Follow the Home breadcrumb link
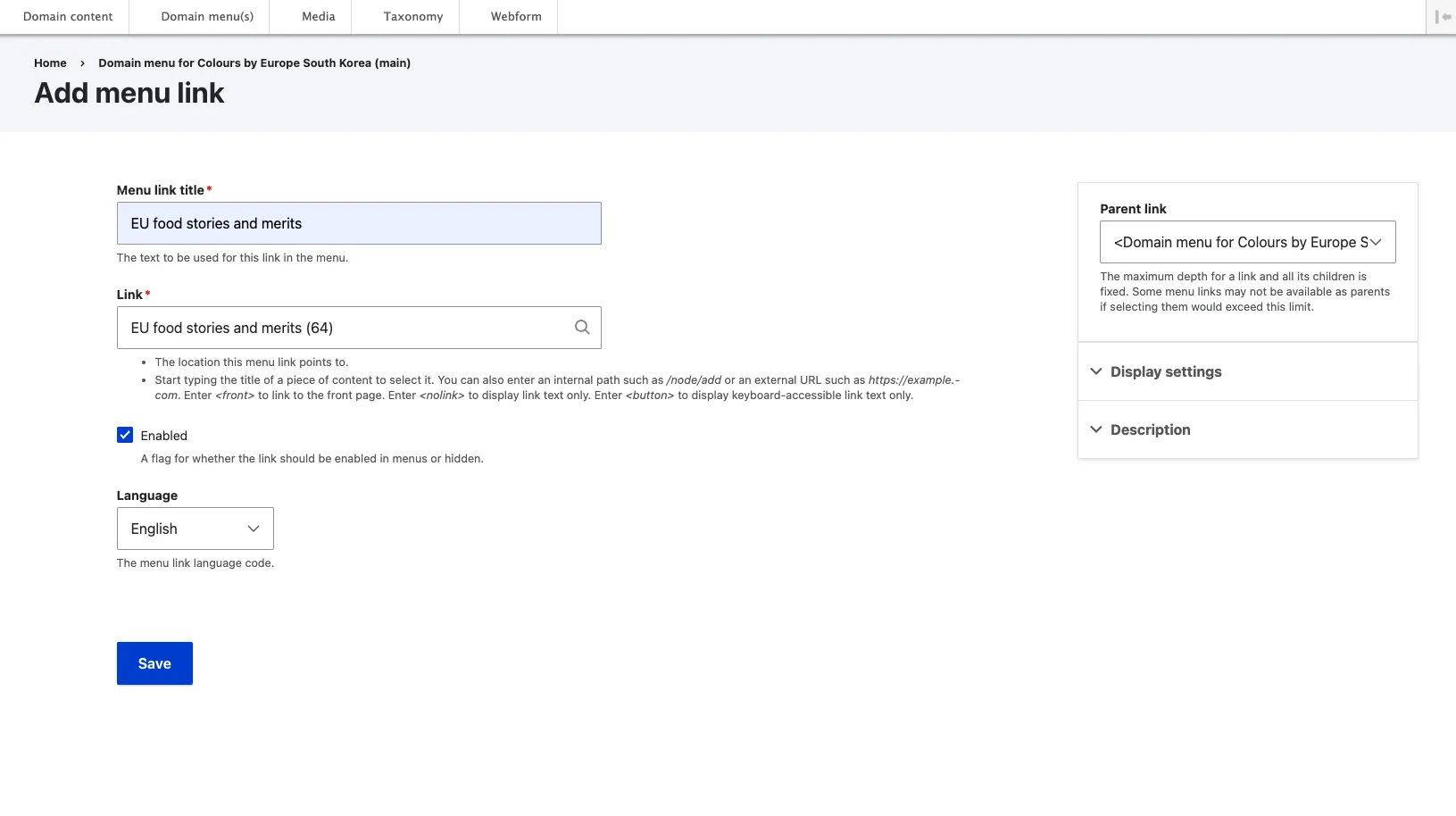 click(x=50, y=63)
